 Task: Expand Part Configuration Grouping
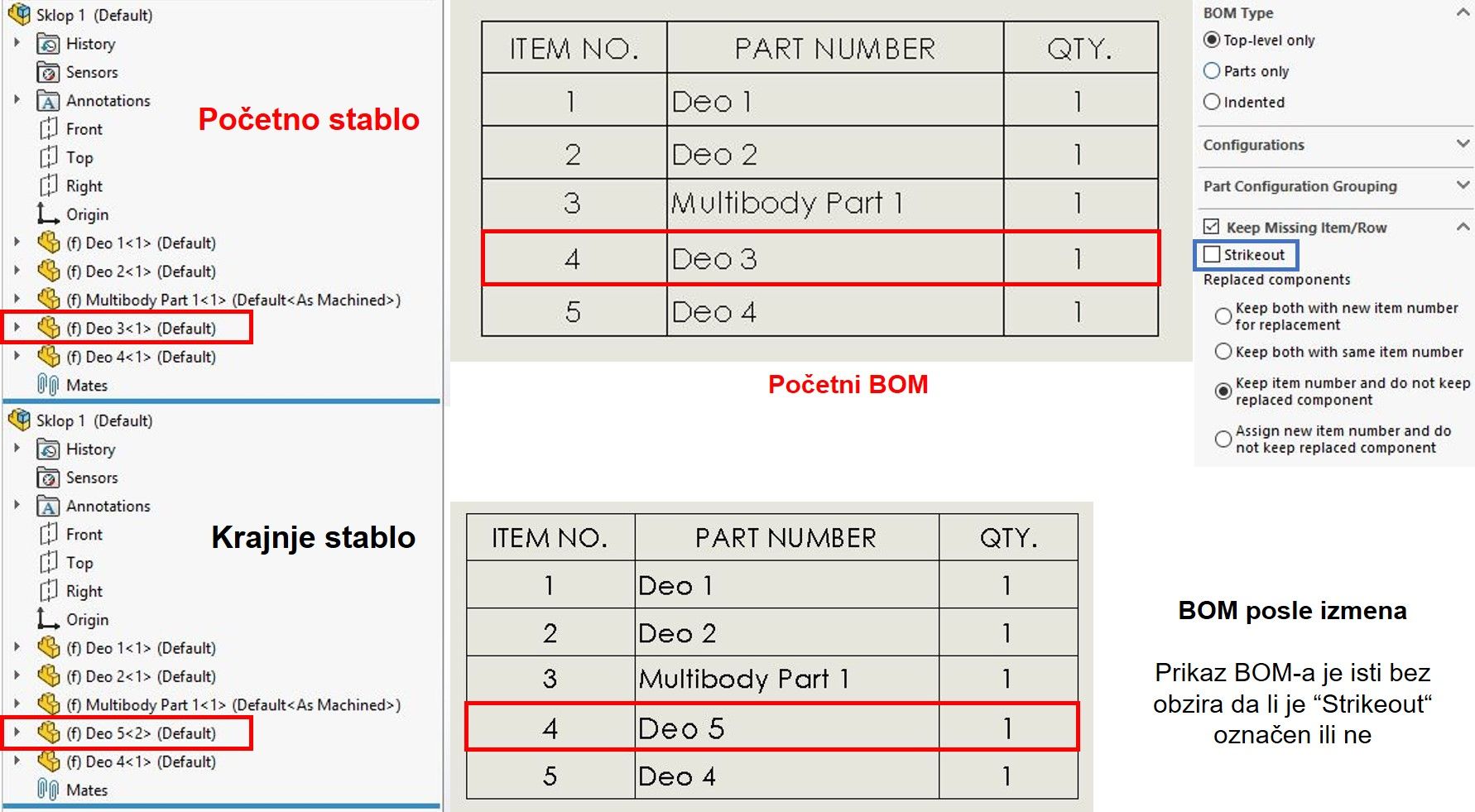coord(1462,187)
